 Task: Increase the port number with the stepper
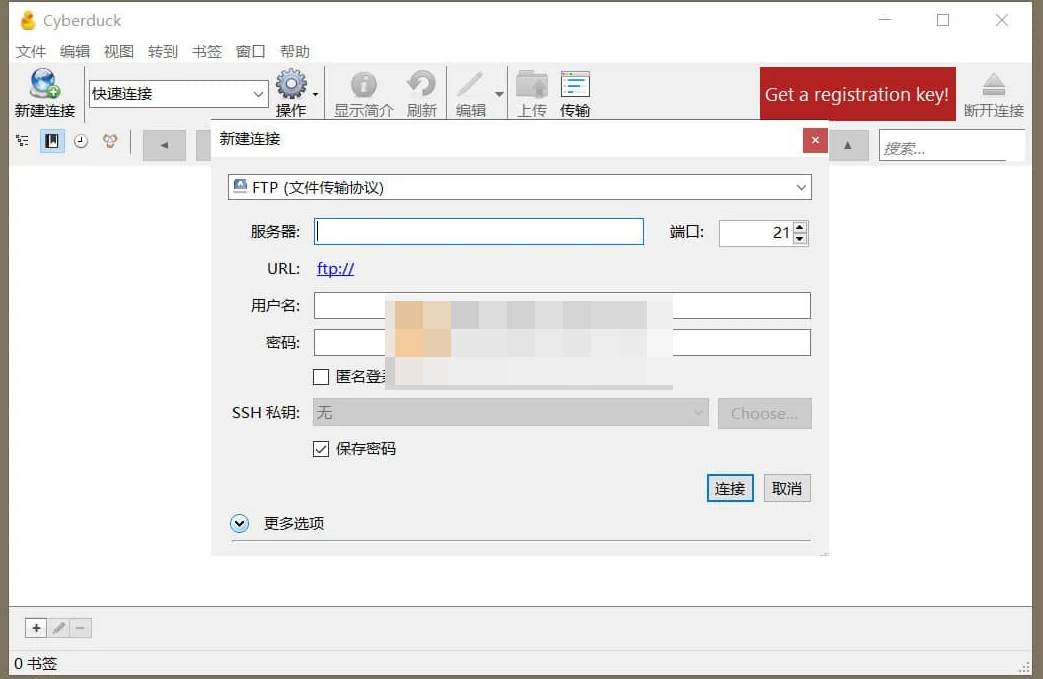(799, 227)
